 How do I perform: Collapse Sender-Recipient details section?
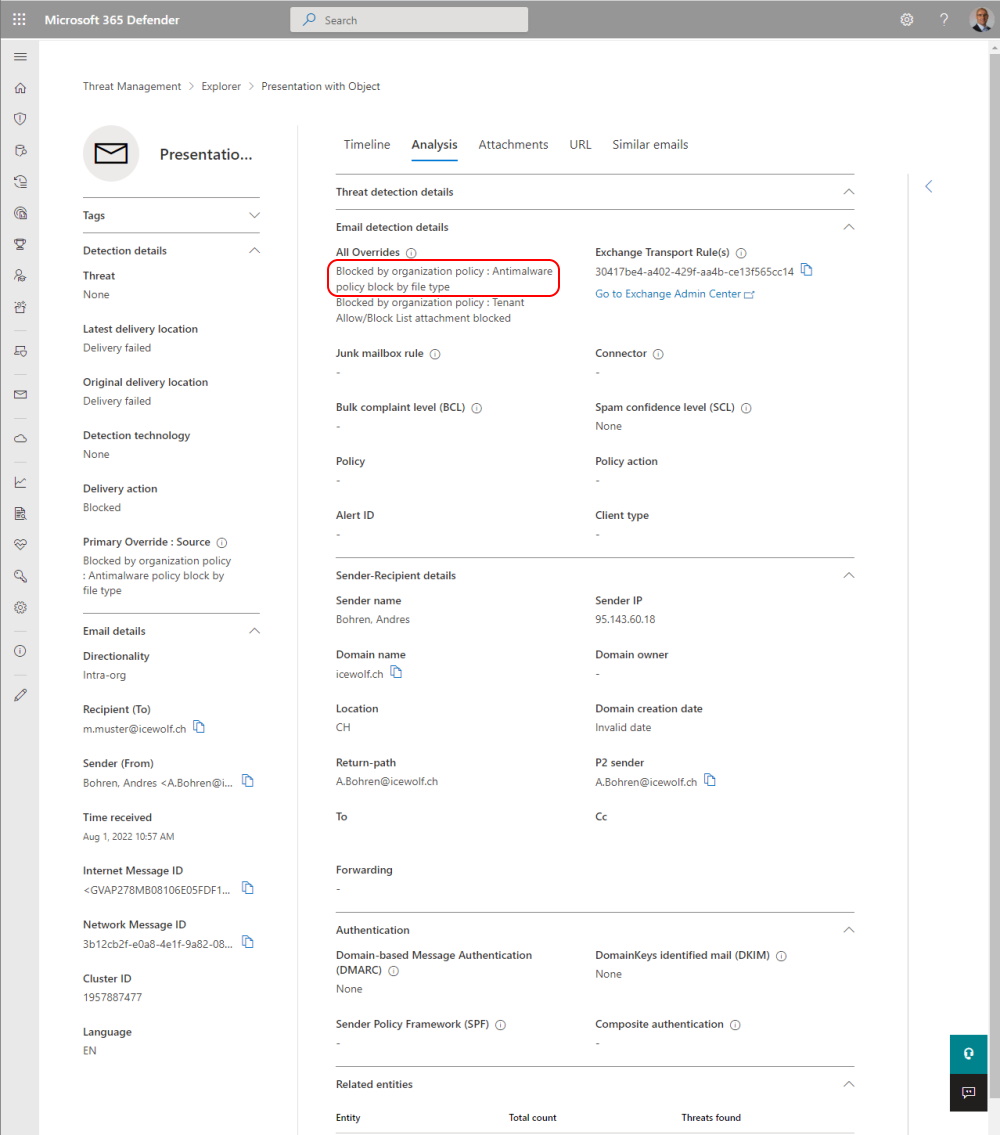[x=849, y=575]
